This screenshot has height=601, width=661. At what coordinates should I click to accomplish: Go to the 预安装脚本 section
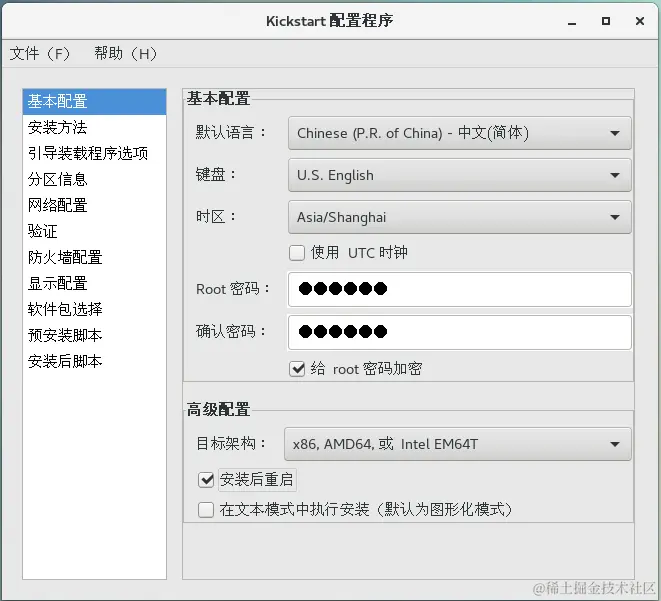tap(94, 335)
